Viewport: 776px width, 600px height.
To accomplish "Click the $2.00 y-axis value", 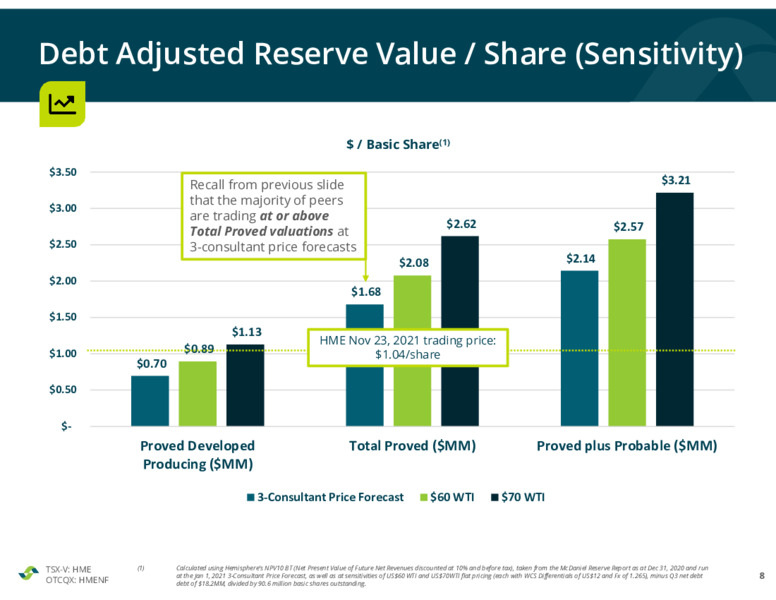I will pos(63,281).
